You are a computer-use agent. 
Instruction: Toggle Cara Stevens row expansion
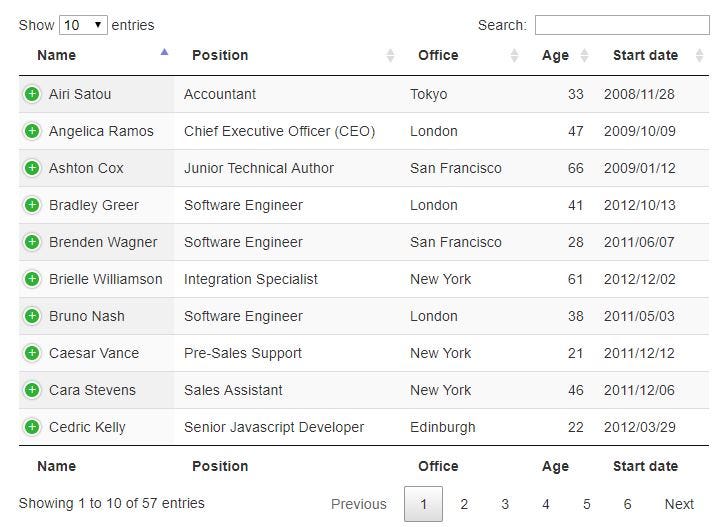click(x=32, y=390)
